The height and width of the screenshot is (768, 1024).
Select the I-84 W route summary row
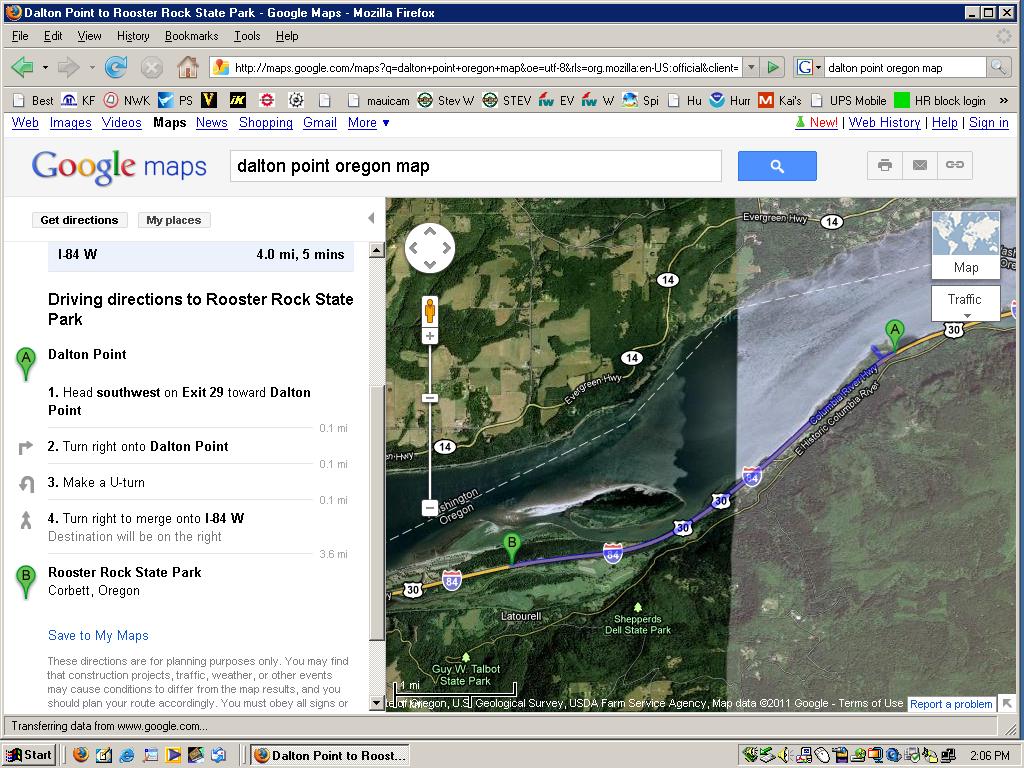coord(201,255)
